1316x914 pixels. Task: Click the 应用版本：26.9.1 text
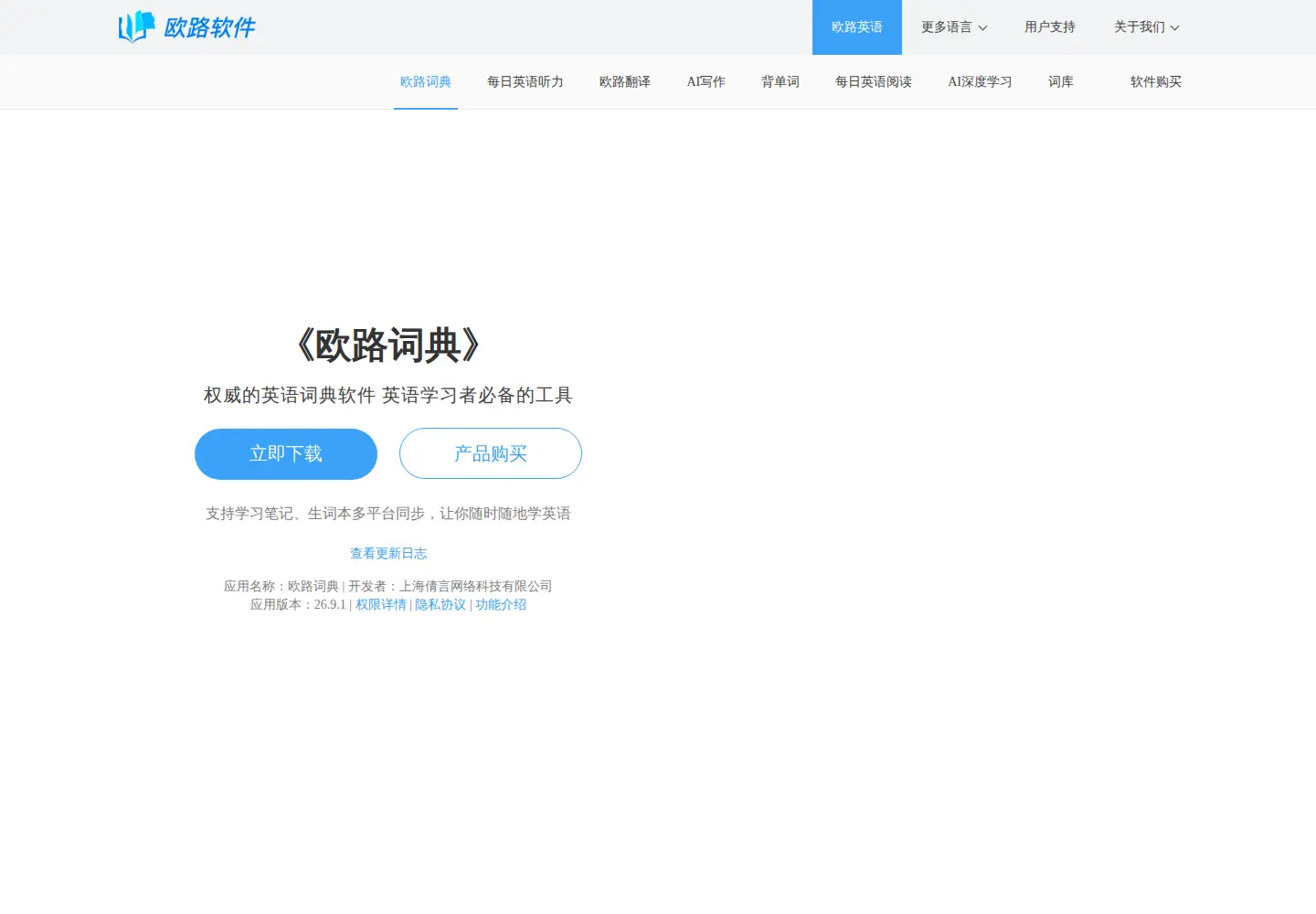(x=298, y=605)
